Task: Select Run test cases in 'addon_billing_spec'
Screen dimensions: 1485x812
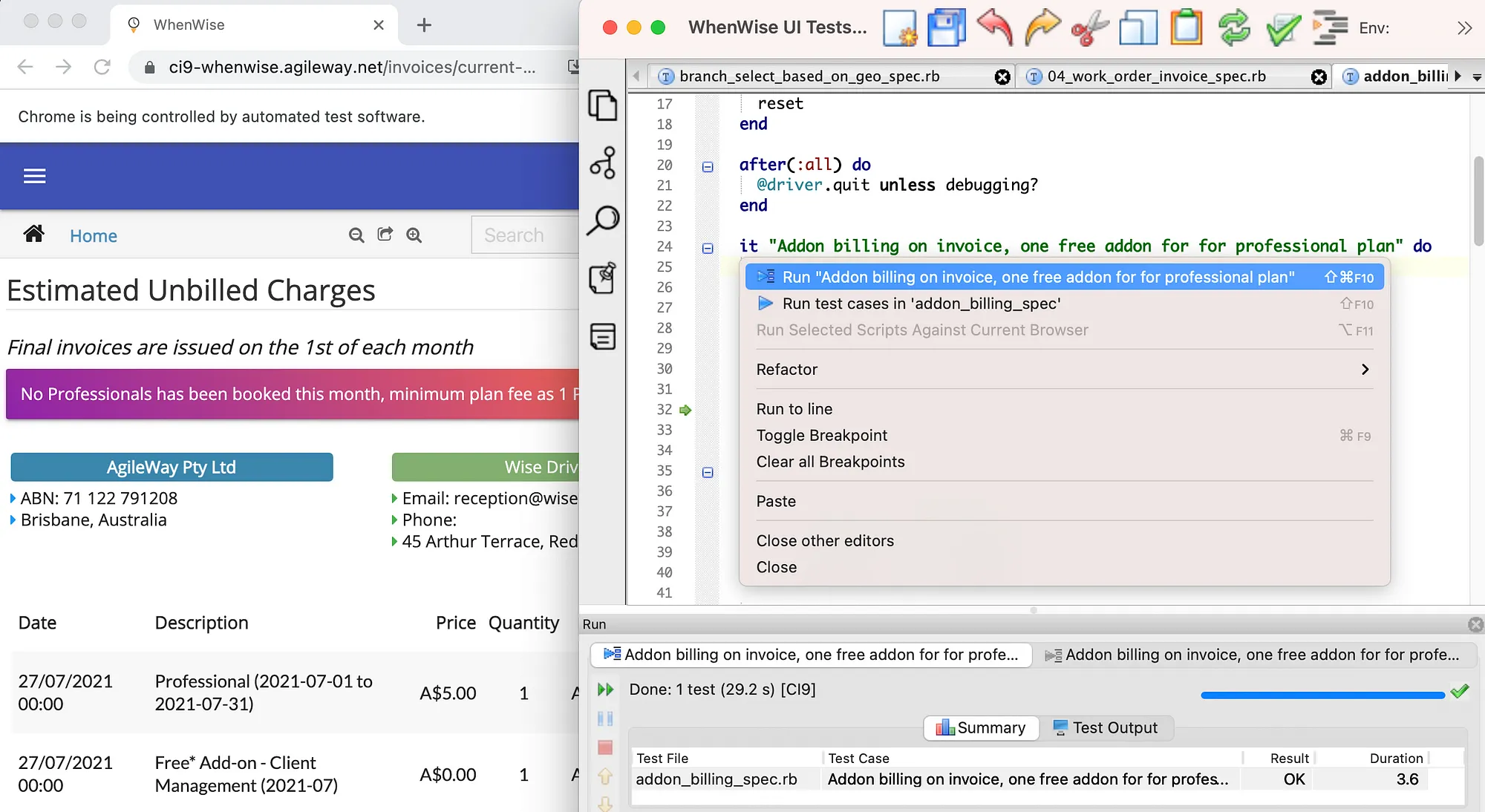Action: pos(1065,304)
